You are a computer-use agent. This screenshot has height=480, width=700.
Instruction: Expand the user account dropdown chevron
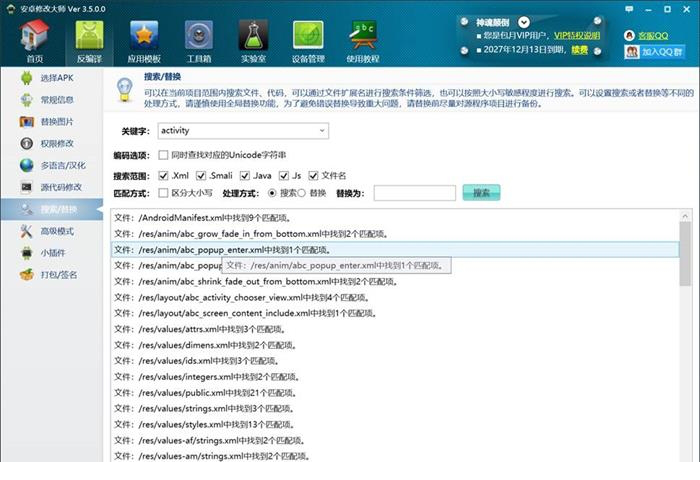click(524, 22)
